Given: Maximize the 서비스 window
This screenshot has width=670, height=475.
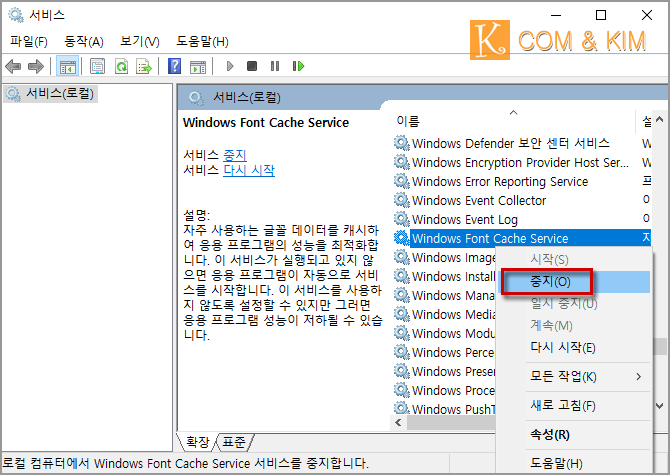Looking at the screenshot, I should [x=601, y=15].
